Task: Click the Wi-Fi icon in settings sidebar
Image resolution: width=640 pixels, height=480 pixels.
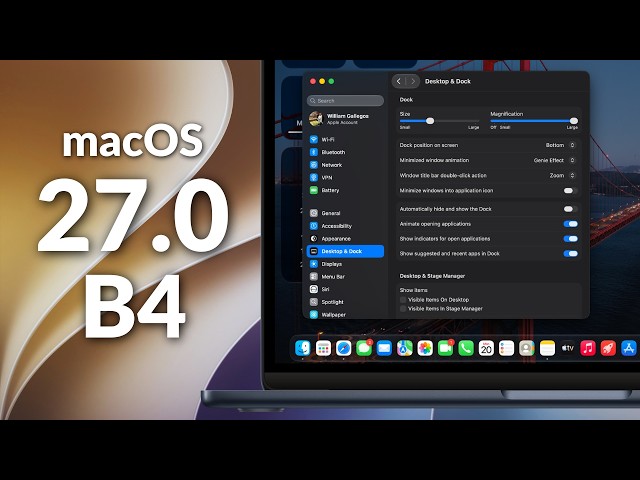Action: pos(313,139)
